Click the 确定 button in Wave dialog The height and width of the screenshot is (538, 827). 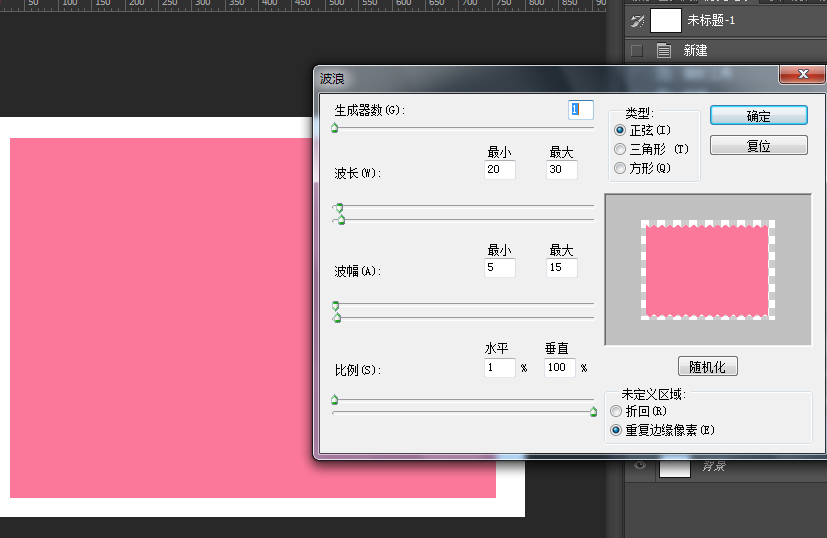(x=758, y=116)
